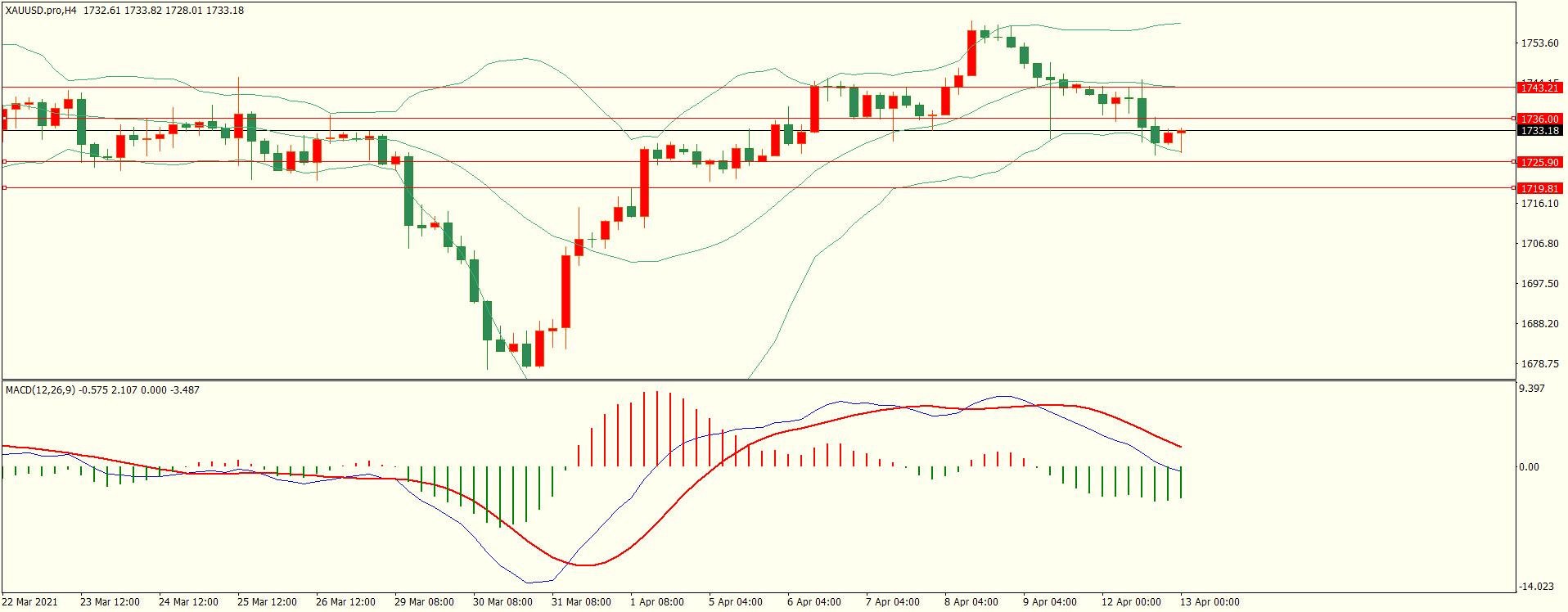Select the 1 Apr 08:00 date marker
1568x612 pixels.
(x=656, y=602)
